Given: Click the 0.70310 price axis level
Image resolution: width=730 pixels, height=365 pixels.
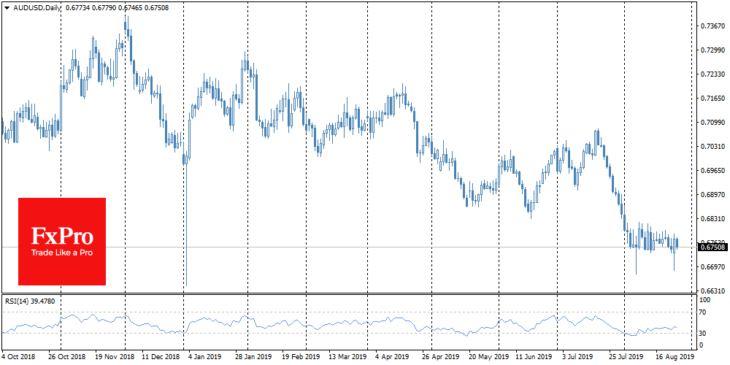Looking at the screenshot, I should 712,147.
